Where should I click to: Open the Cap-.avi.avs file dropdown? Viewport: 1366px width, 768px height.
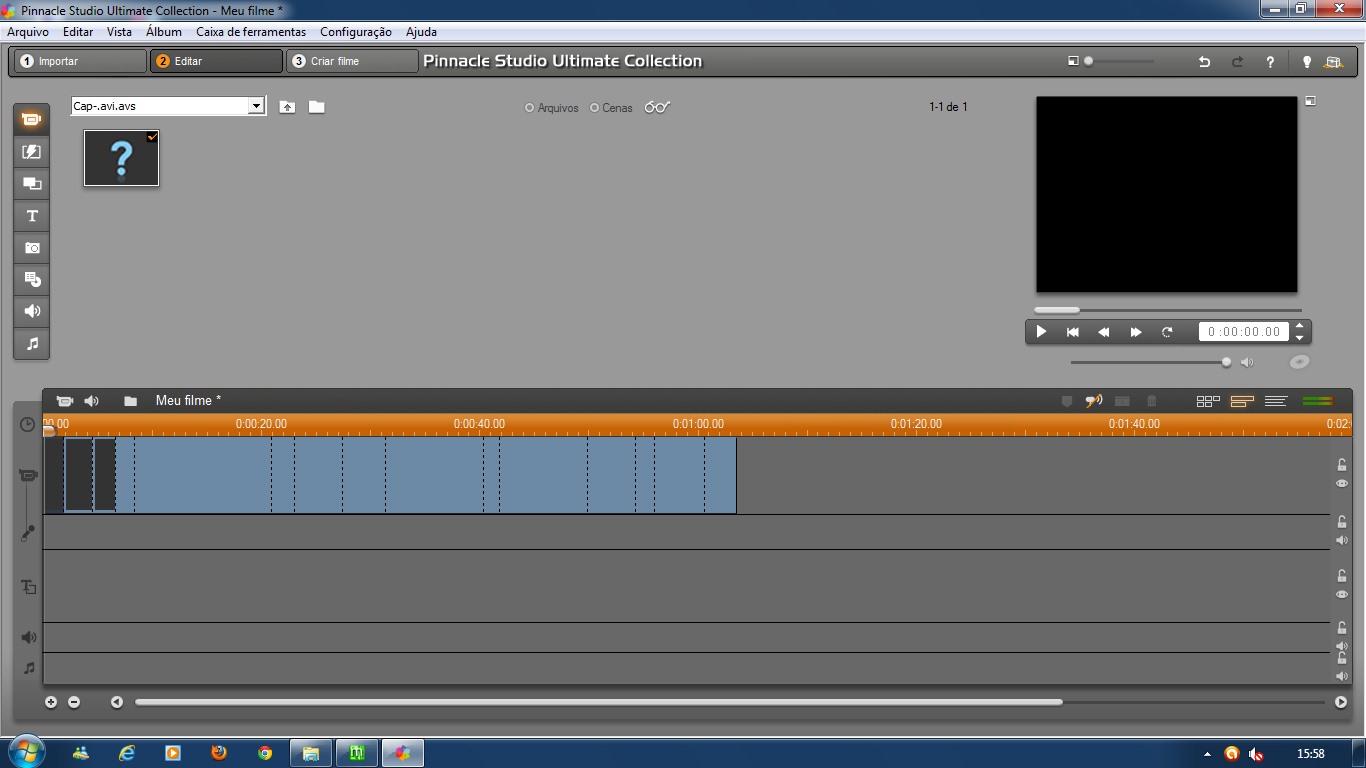click(256, 106)
